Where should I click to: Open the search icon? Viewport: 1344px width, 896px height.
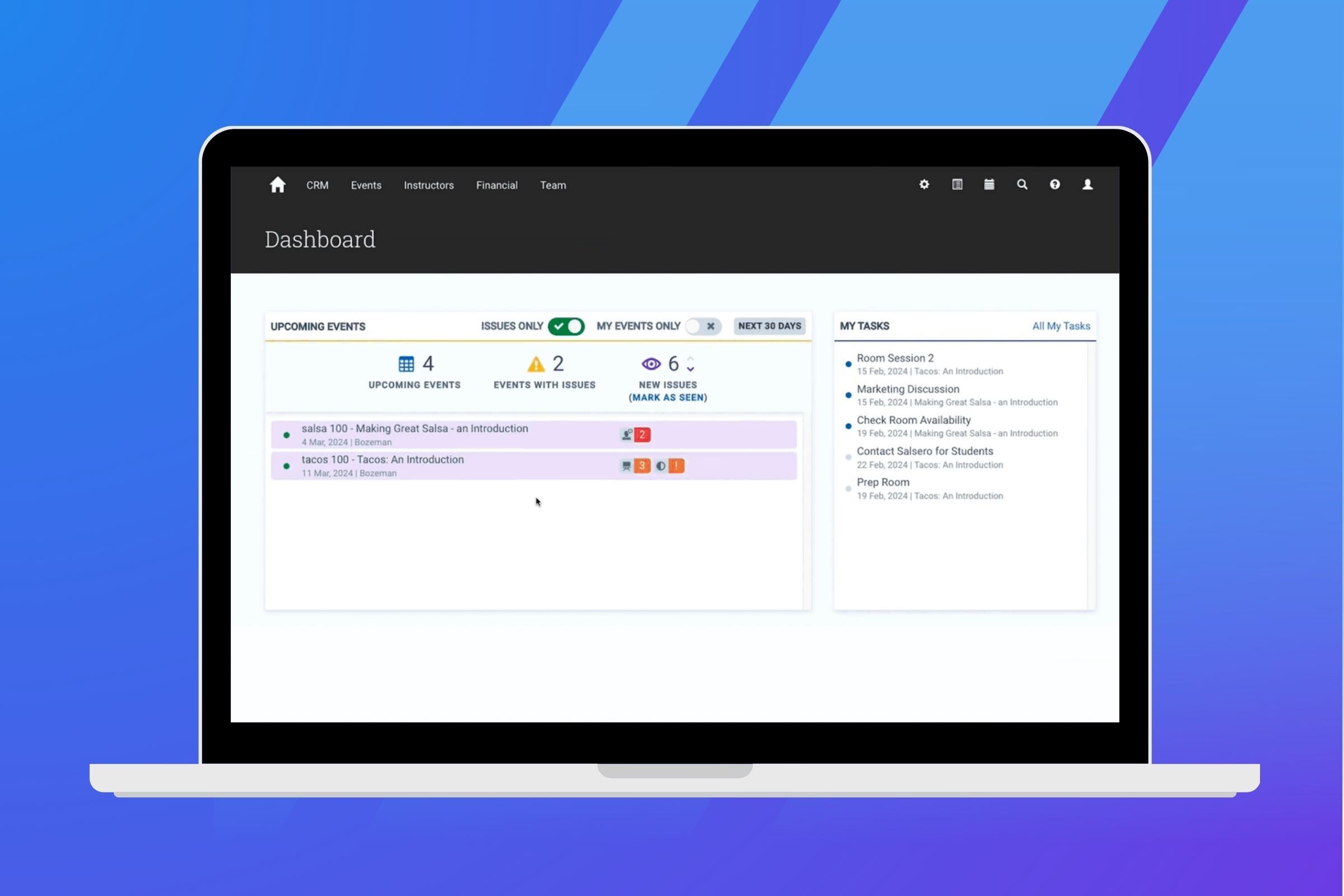coord(1023,185)
